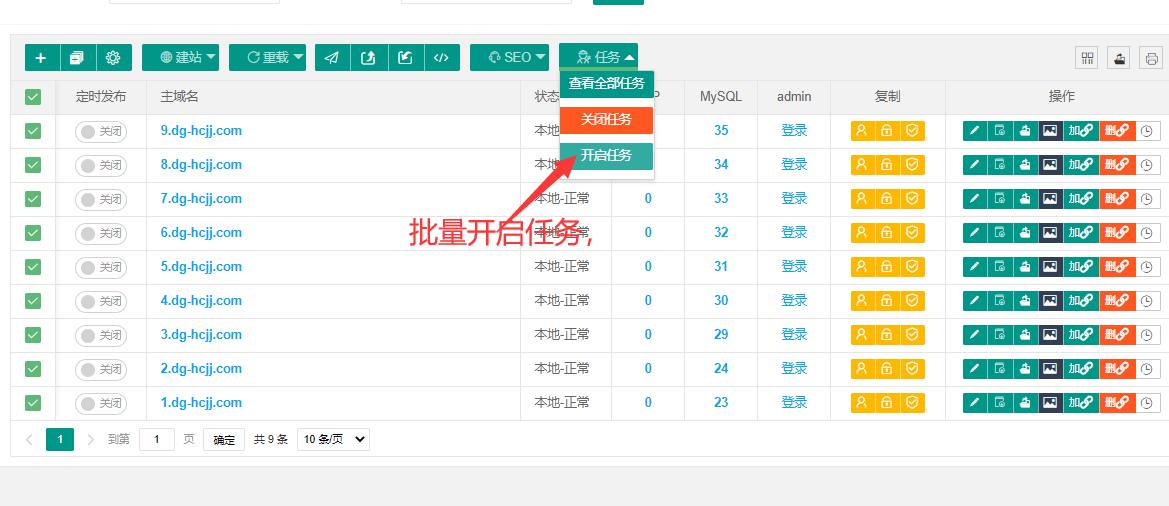Uncheck the checkbox for 7.dg-hcjj.com

pos(33,199)
